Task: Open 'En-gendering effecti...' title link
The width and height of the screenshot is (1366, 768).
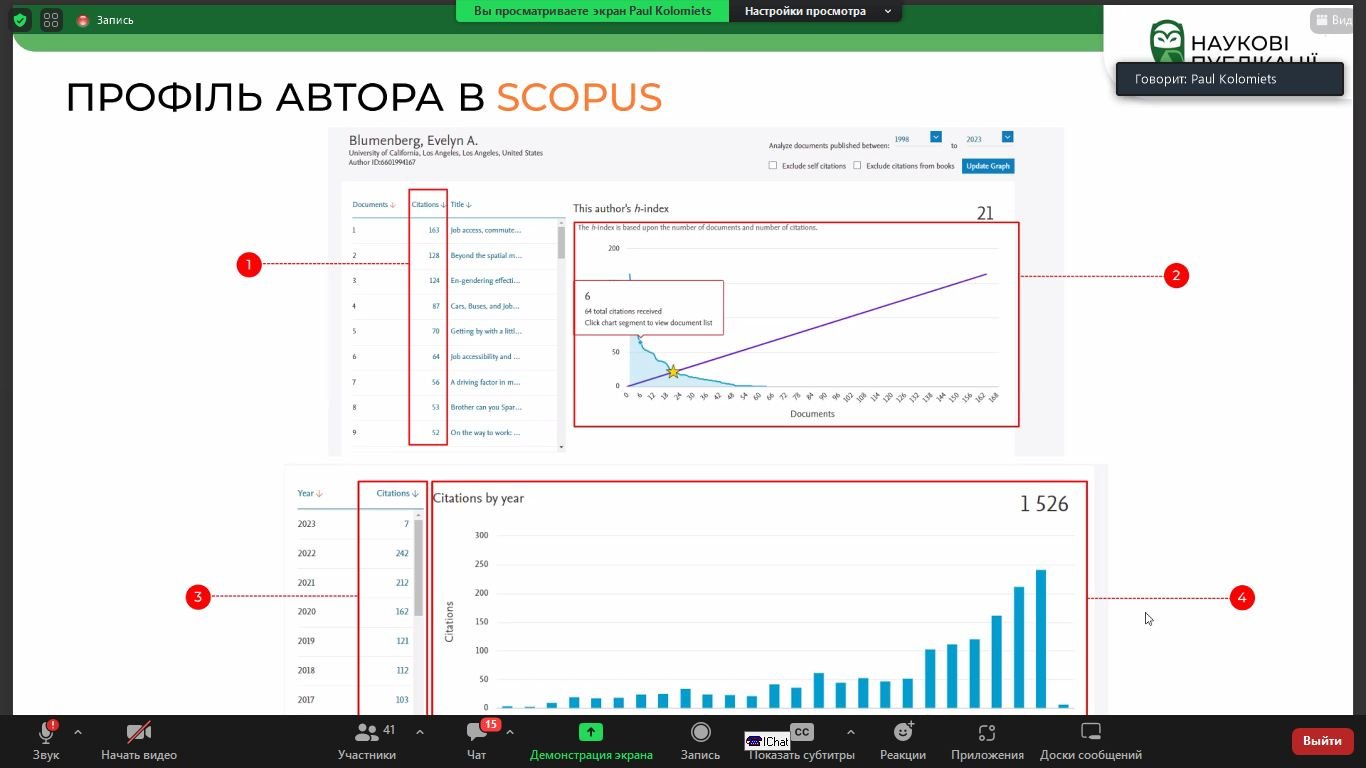Action: (486, 281)
